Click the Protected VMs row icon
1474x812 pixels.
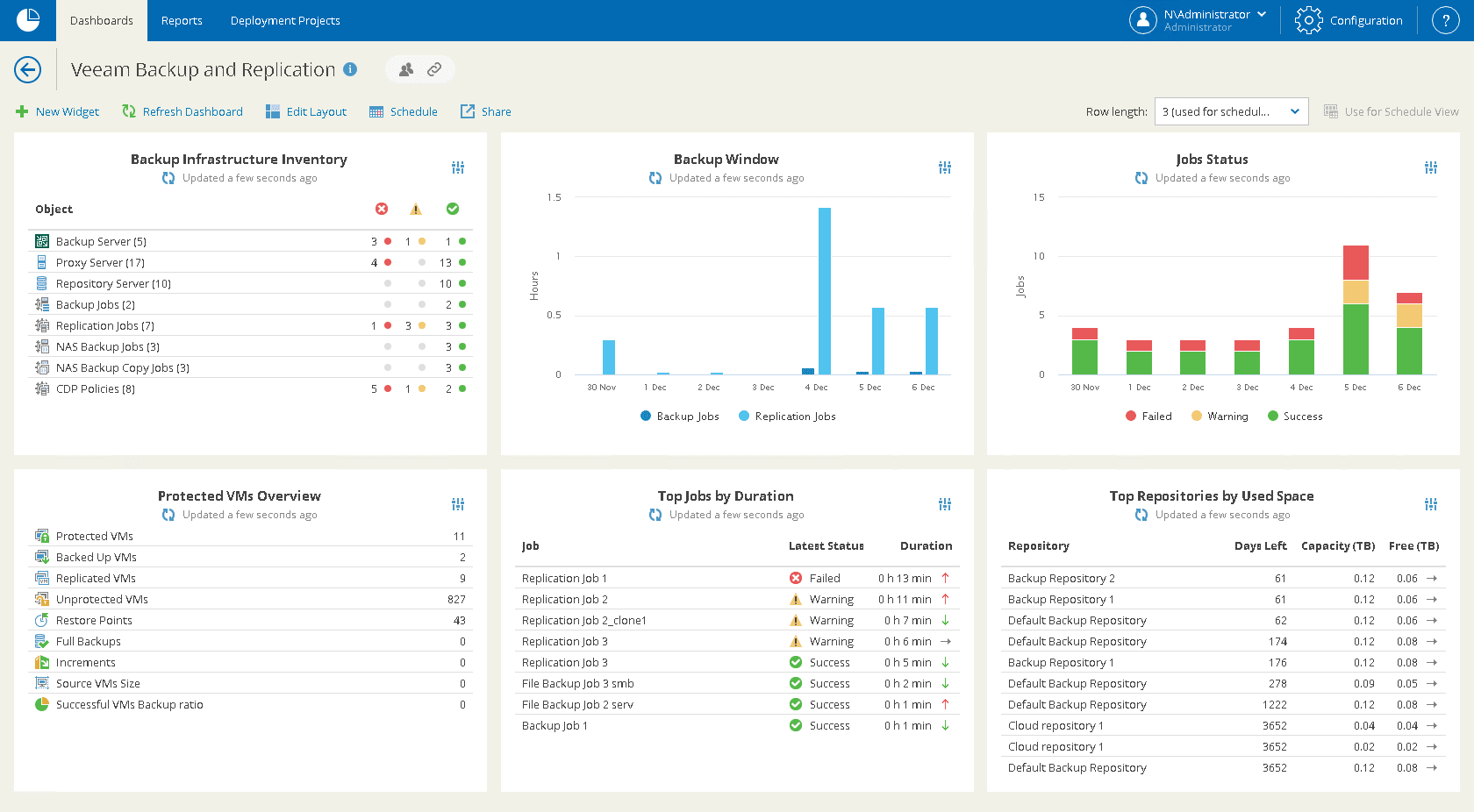(41, 536)
